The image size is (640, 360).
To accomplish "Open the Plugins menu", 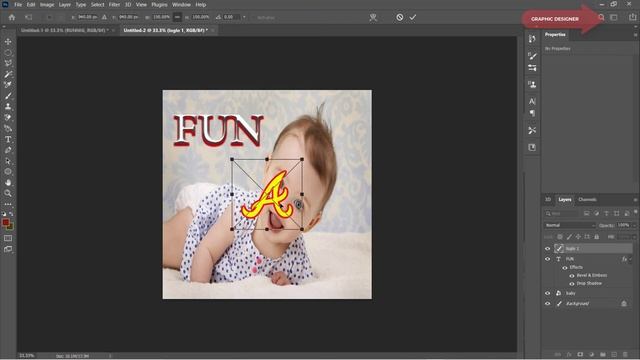I will pos(159,4).
